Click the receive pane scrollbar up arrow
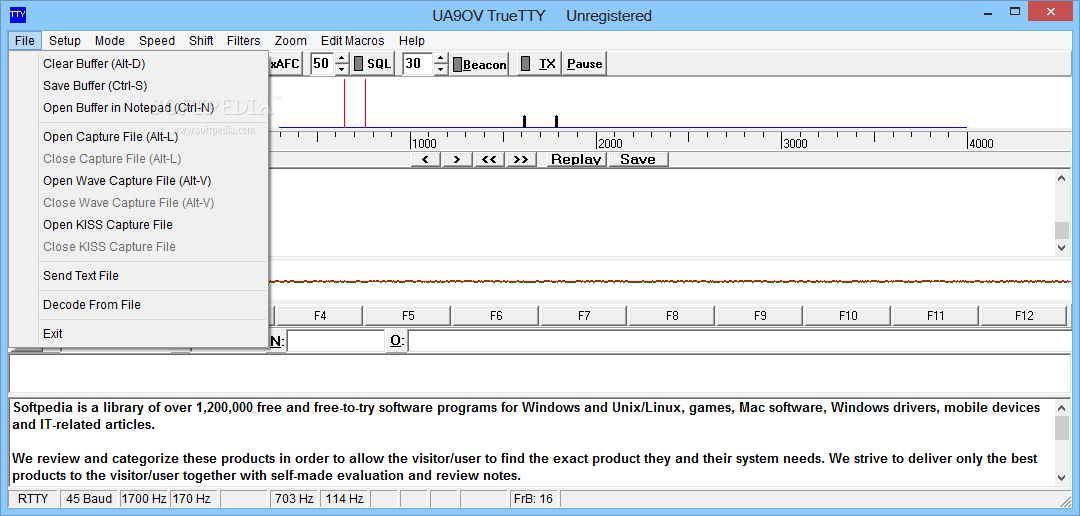 [x=1062, y=178]
